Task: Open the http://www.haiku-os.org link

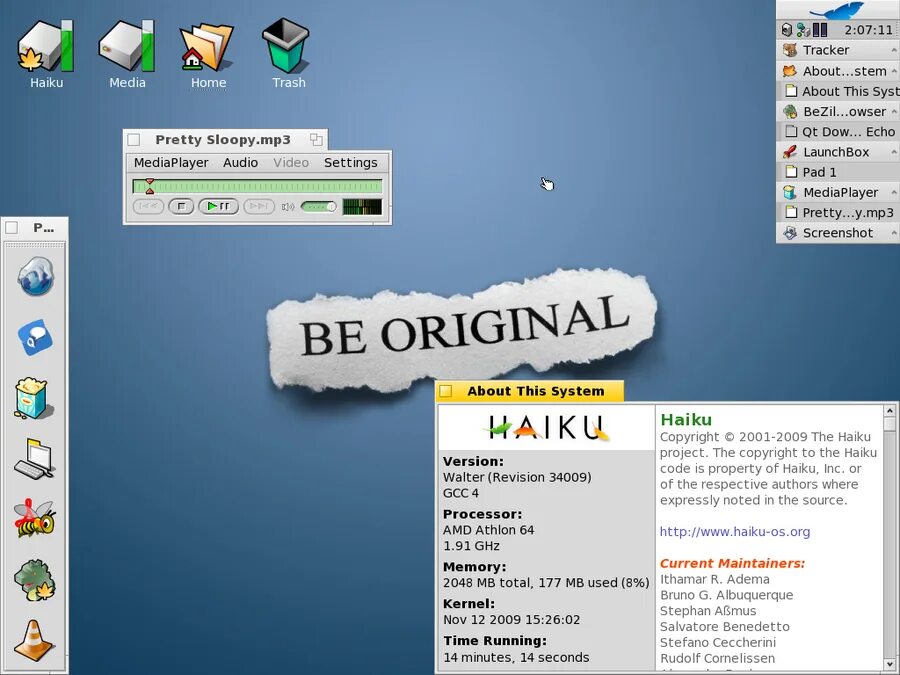Action: click(735, 532)
